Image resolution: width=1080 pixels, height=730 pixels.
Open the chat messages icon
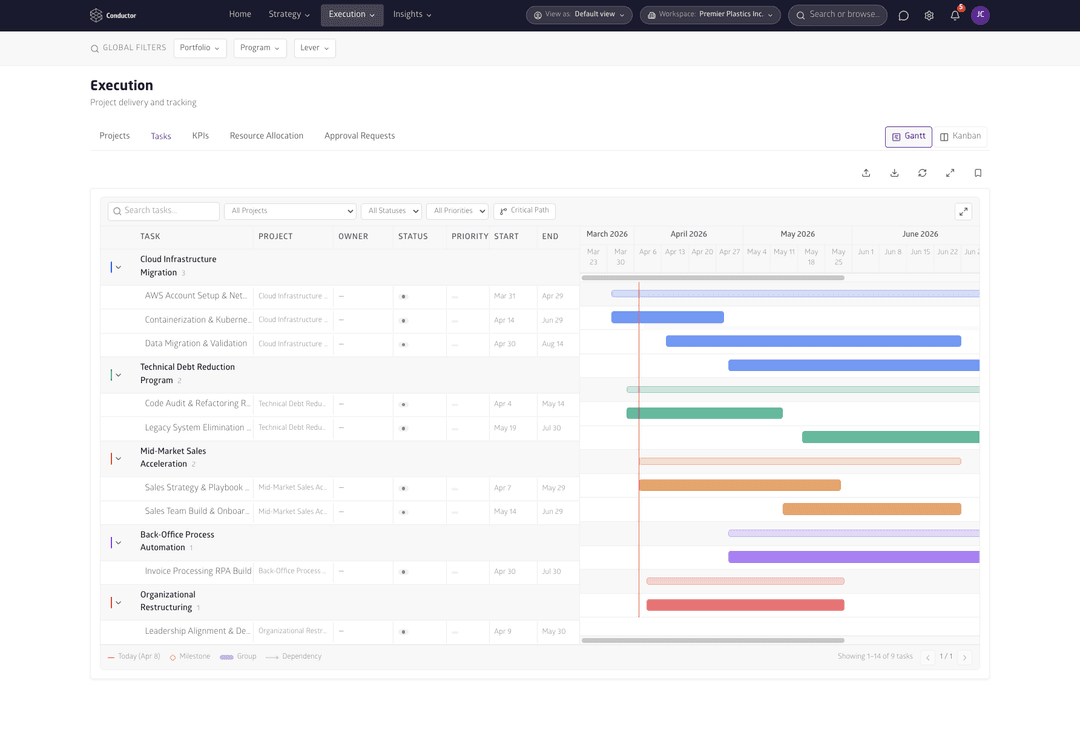903,15
